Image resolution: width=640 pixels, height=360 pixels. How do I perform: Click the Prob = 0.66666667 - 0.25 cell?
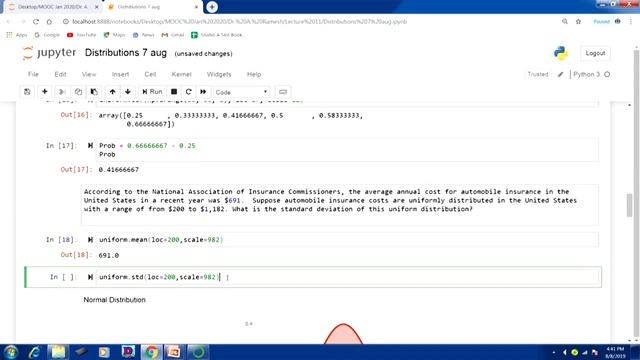point(348,150)
